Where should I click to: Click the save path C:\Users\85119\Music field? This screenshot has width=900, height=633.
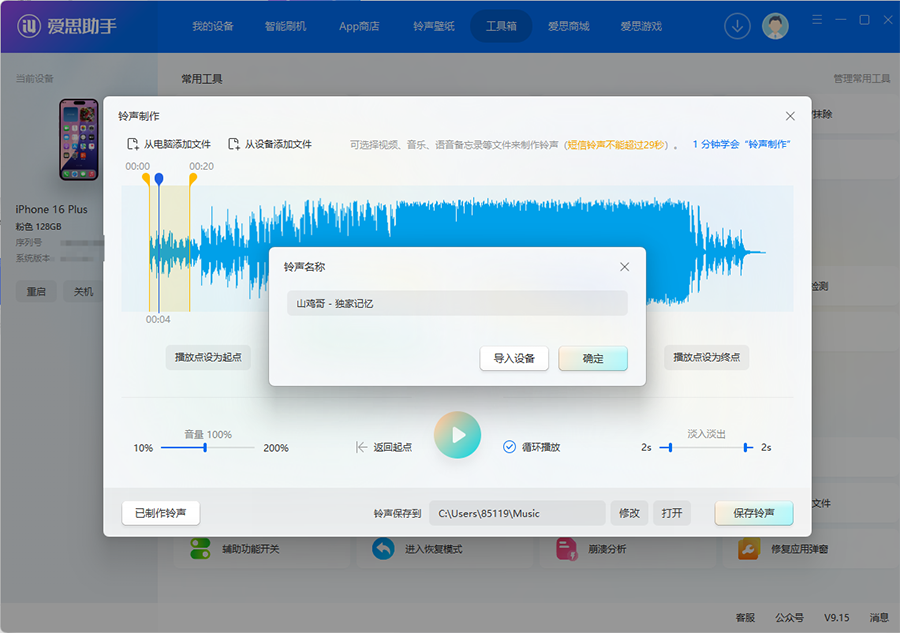[x=517, y=513]
